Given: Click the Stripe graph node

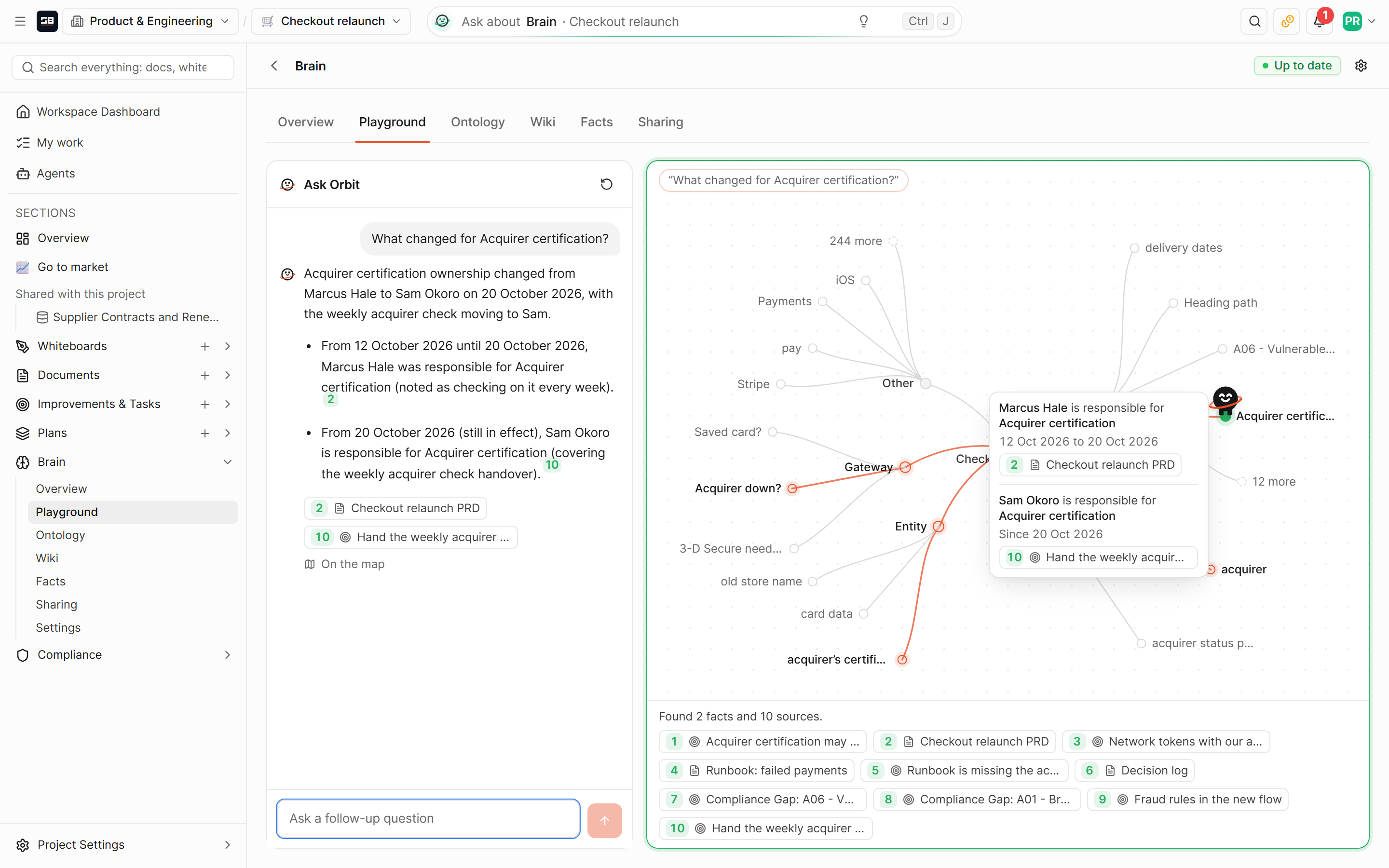Looking at the screenshot, I should tap(781, 384).
